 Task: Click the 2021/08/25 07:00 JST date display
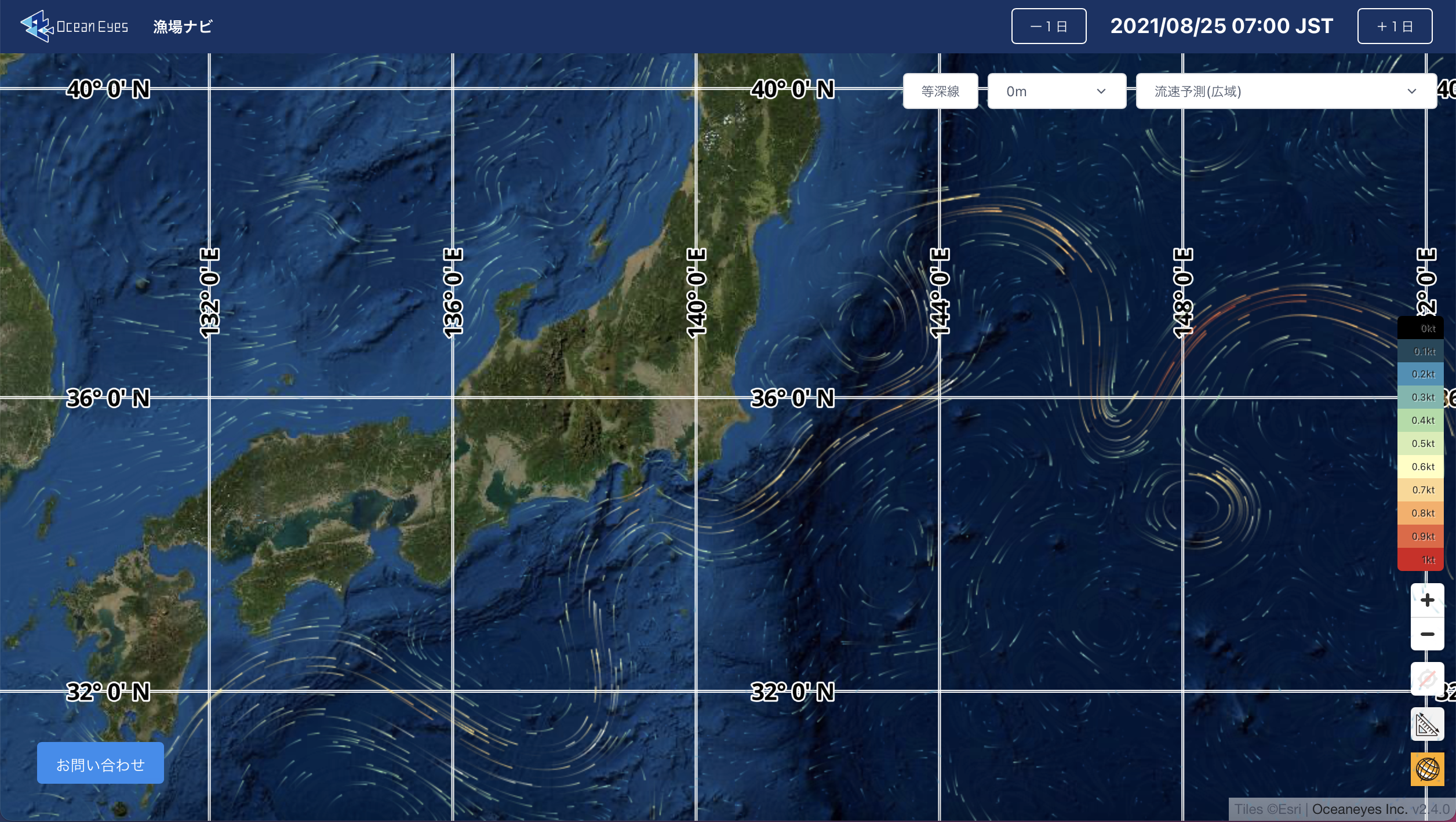coord(1221,26)
